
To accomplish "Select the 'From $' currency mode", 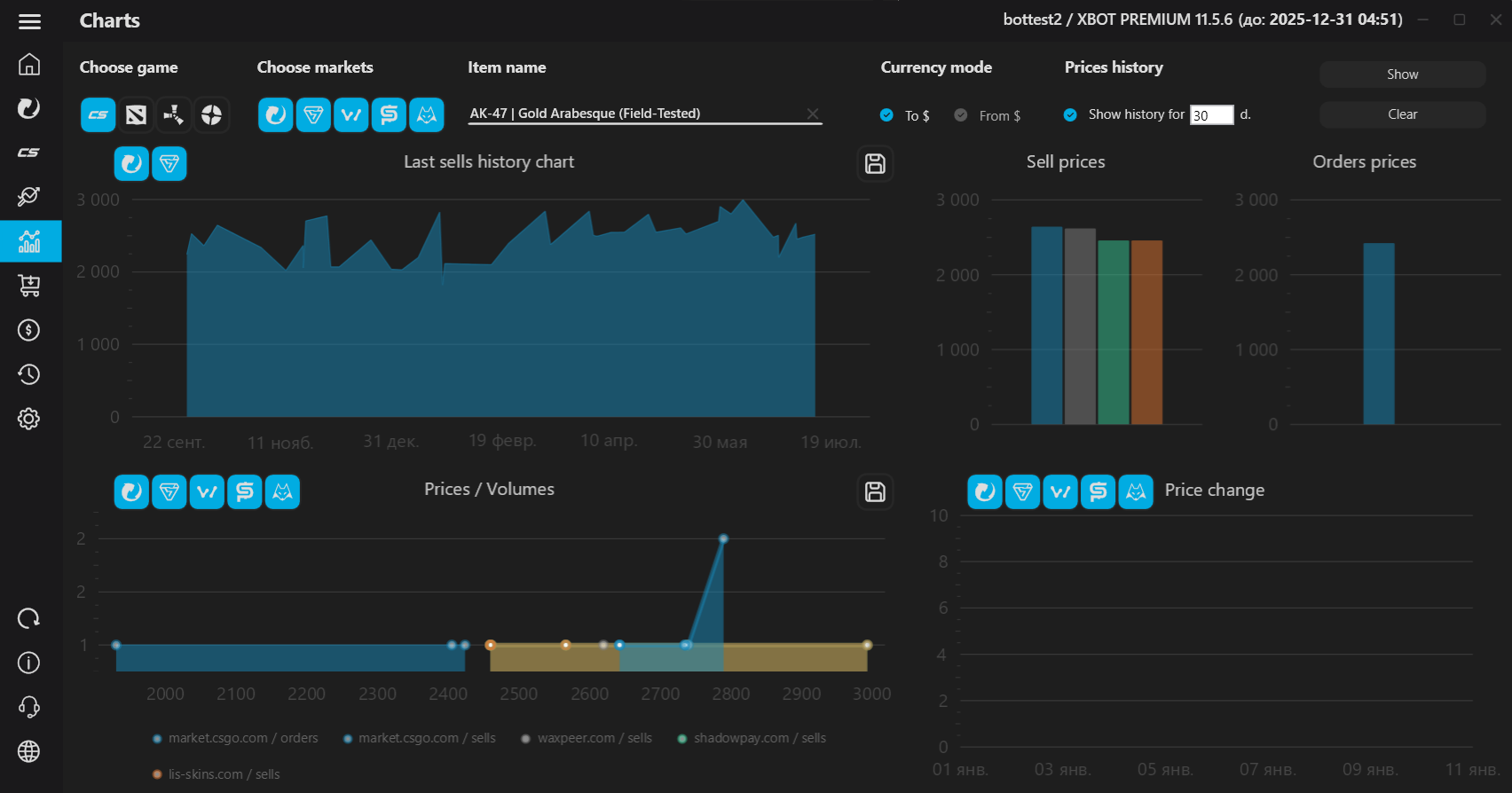I will tap(961, 115).
